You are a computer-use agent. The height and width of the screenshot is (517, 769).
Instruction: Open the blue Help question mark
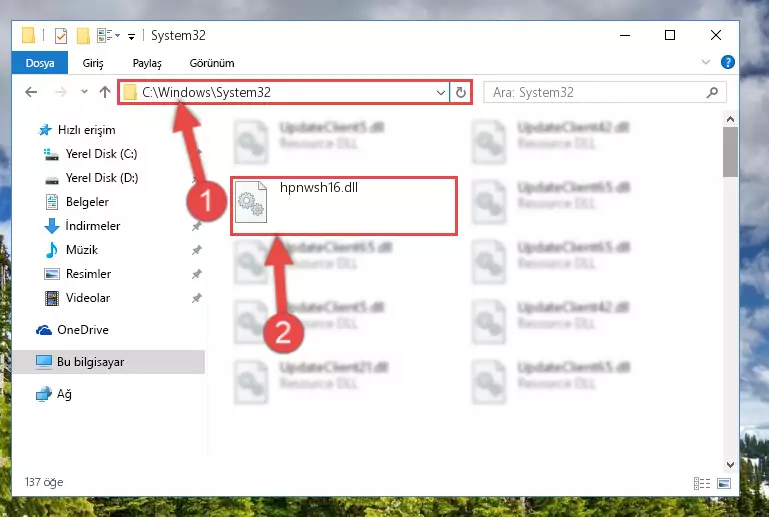point(727,62)
